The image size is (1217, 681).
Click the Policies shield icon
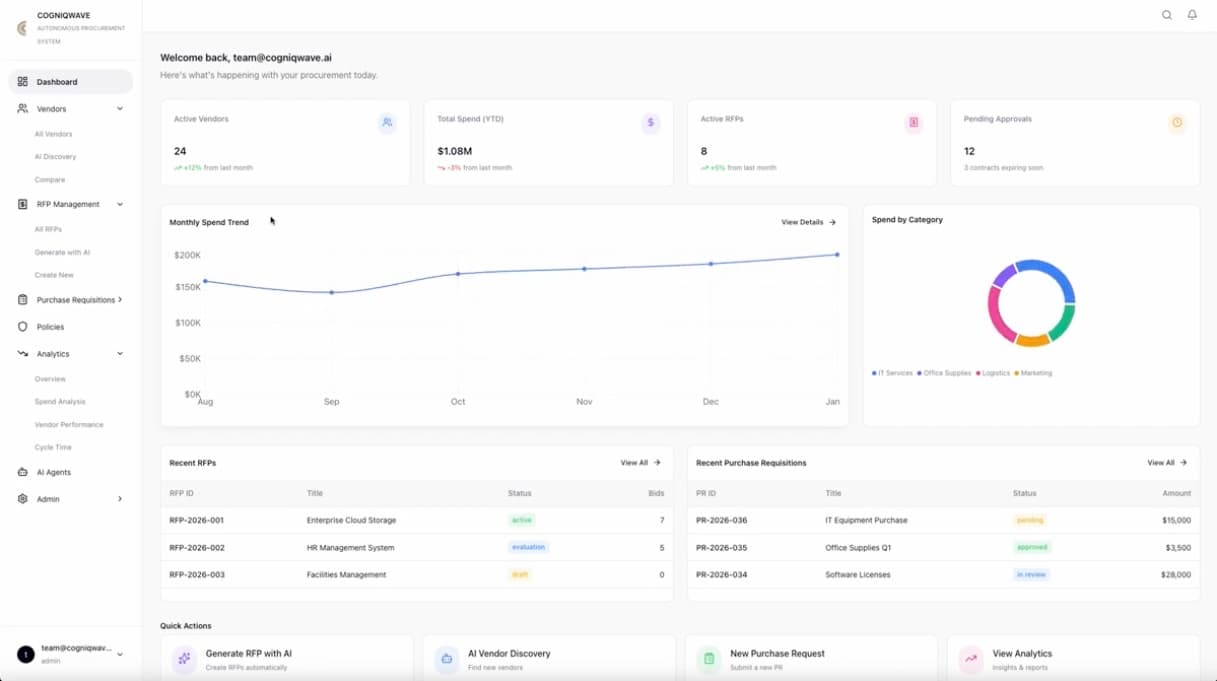click(x=22, y=326)
